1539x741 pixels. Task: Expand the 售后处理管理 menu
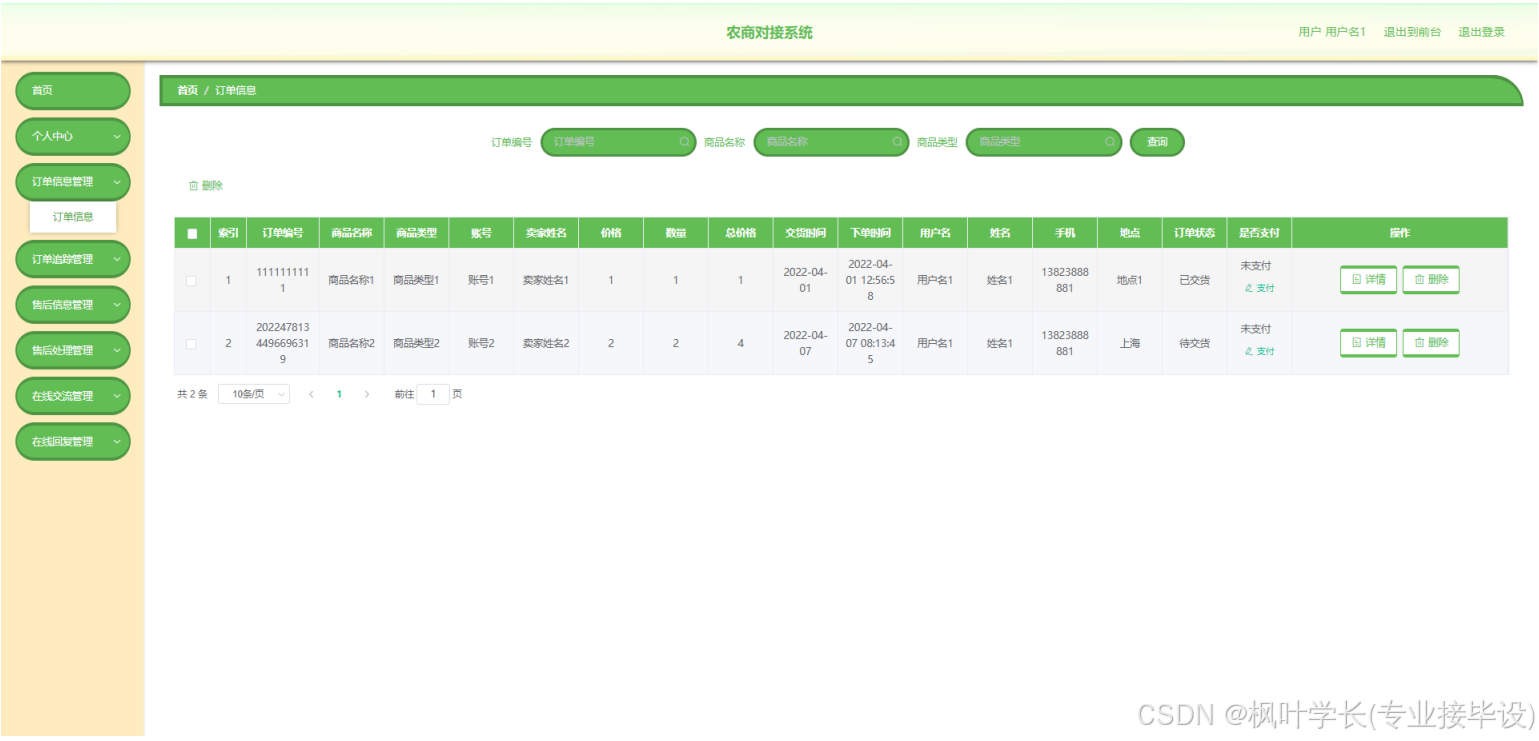click(73, 351)
